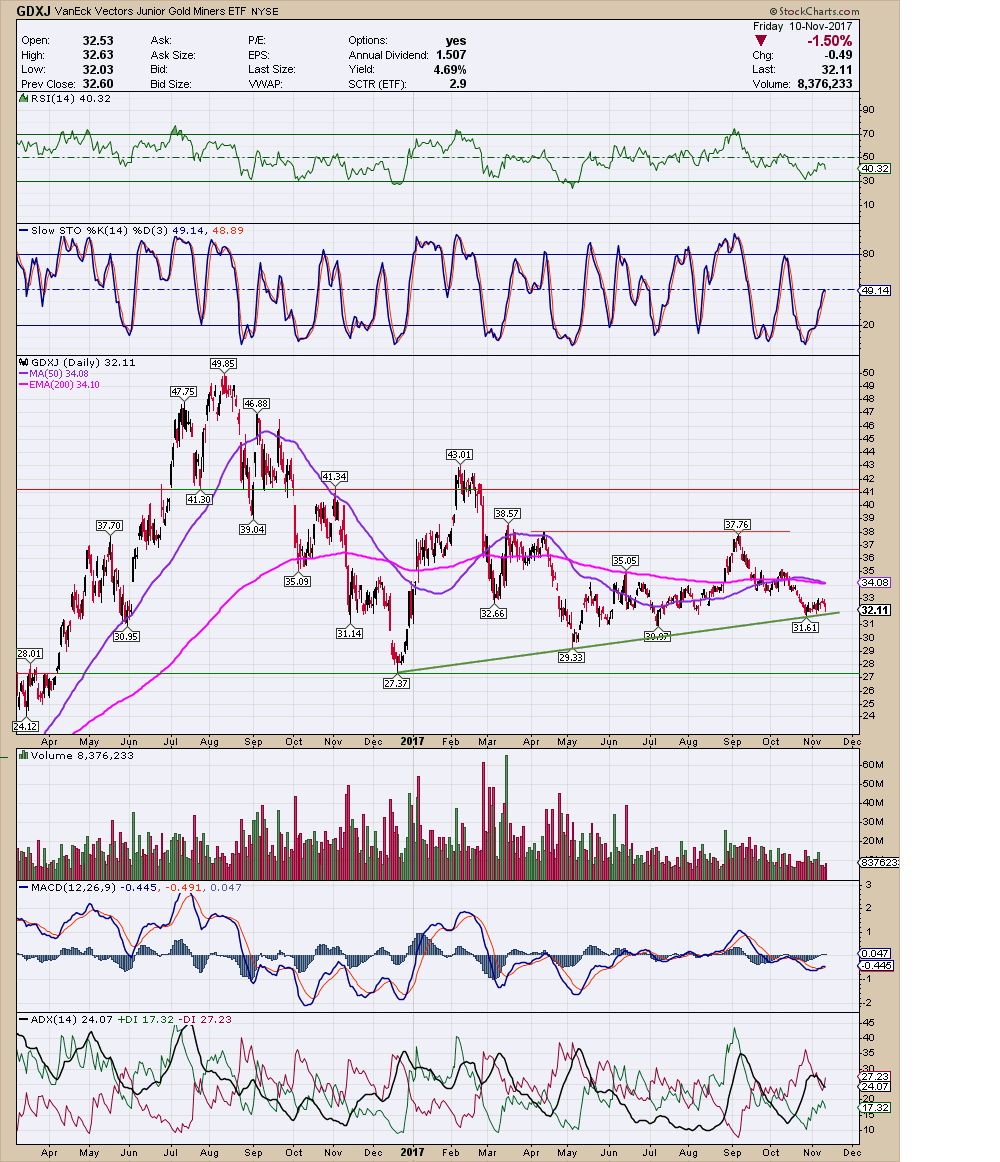Click the red down-triangle change indicator

760,41
